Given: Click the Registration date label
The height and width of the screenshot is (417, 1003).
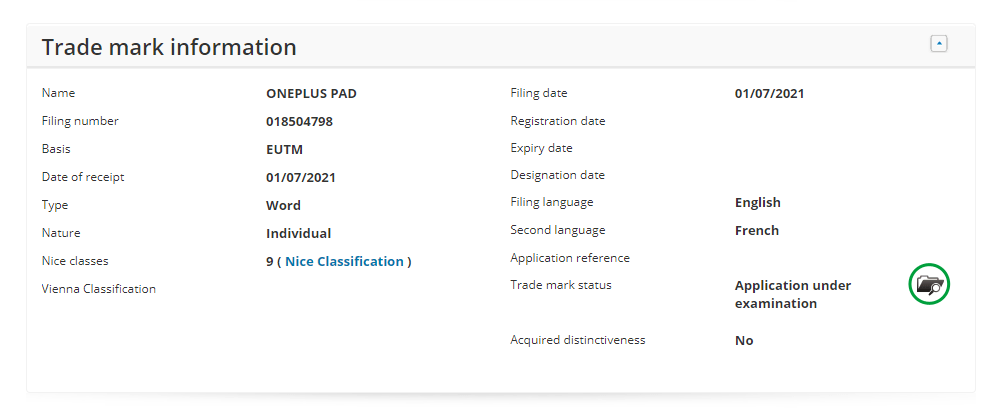Looking at the screenshot, I should (557, 121).
